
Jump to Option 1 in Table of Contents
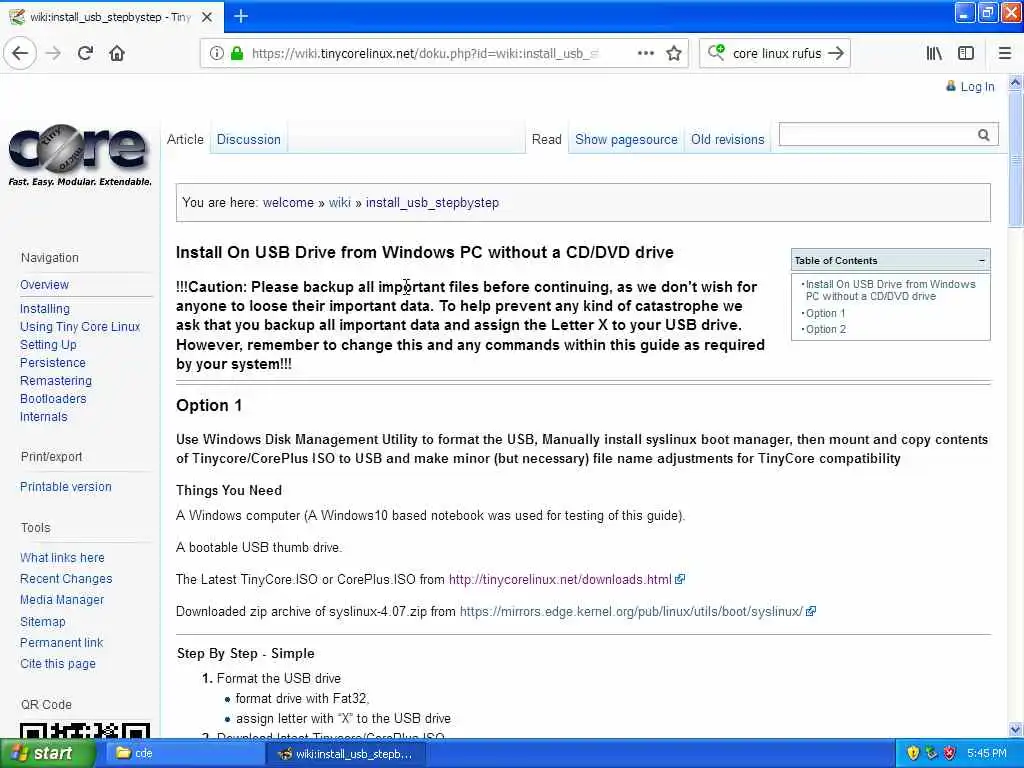(825, 313)
